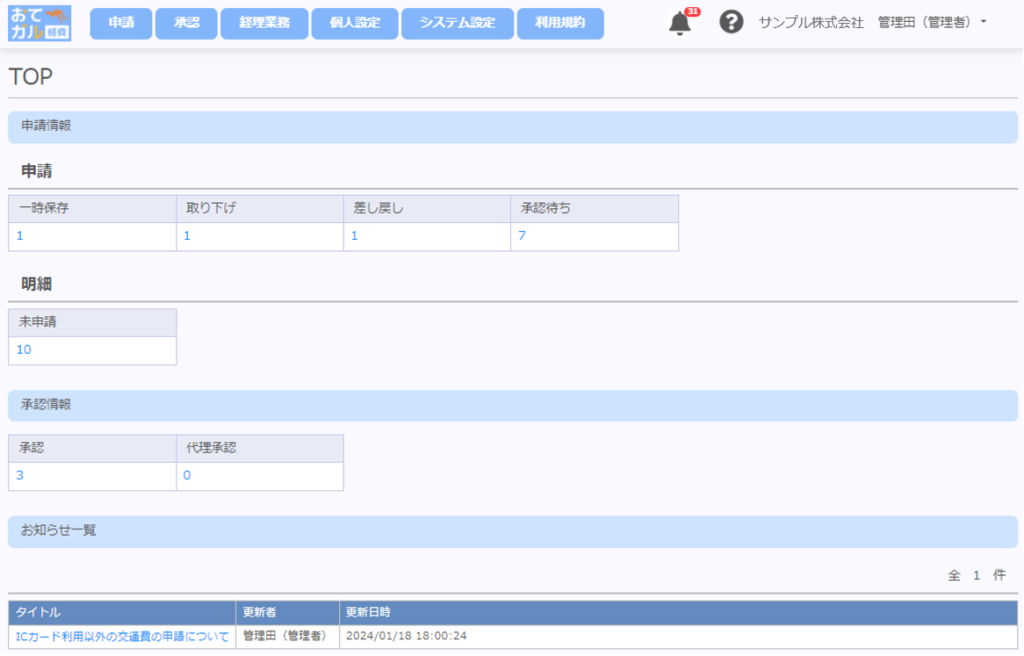Open the 個人設定 menu

tap(354, 23)
